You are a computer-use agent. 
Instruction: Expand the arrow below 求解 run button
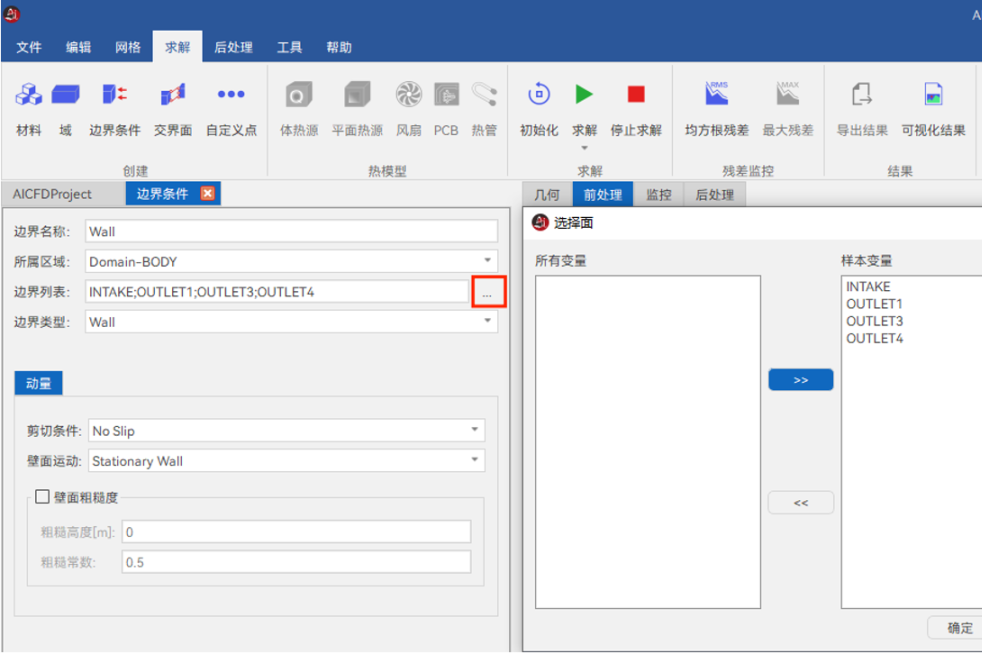[584, 148]
